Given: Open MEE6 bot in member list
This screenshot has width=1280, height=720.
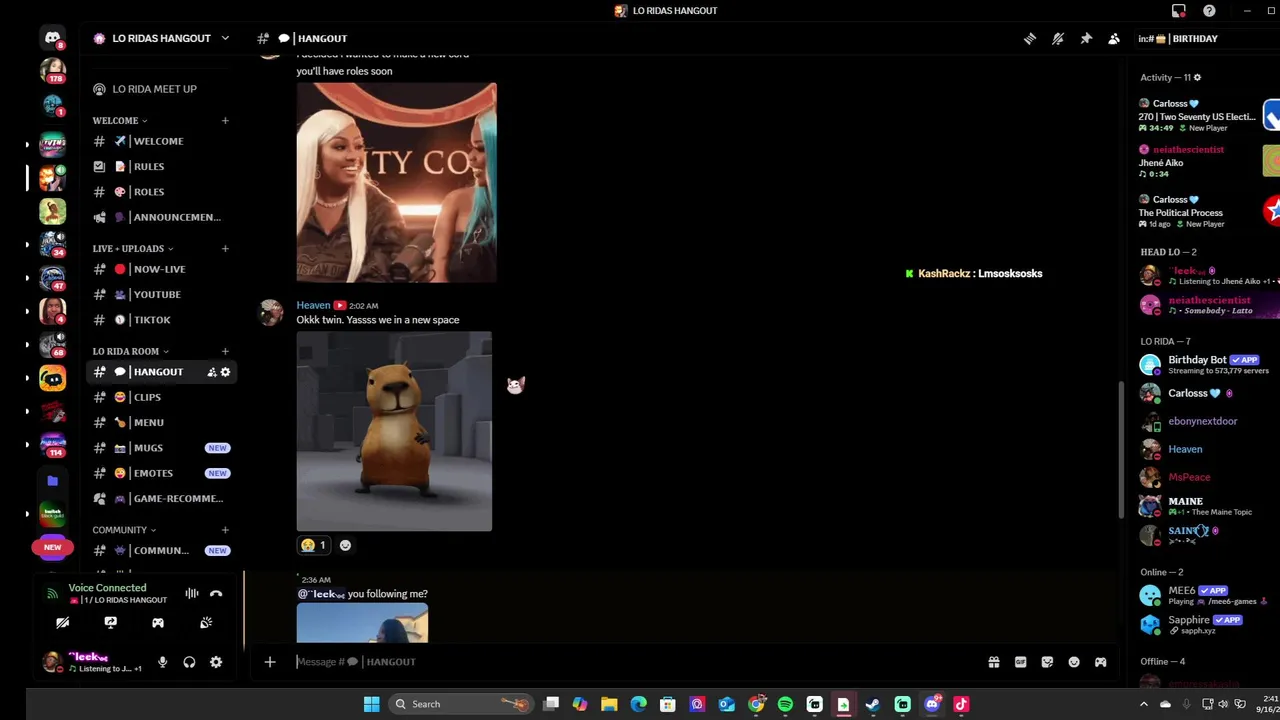Looking at the screenshot, I should point(1206,595).
